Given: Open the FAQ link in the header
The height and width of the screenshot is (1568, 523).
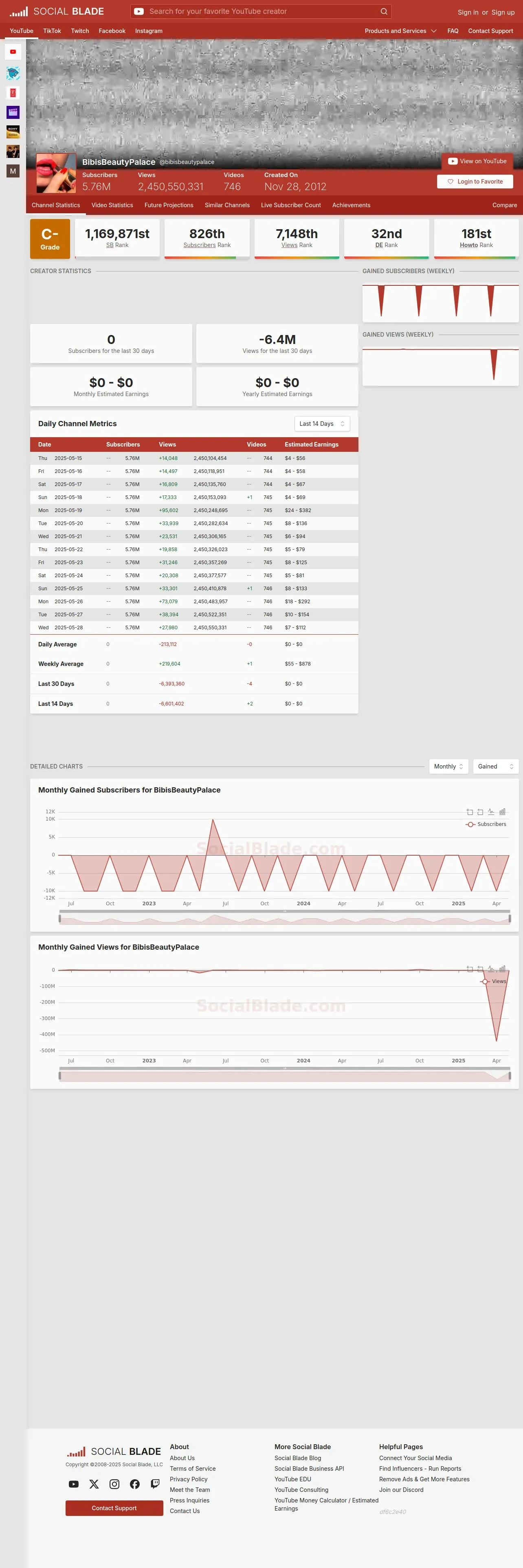Looking at the screenshot, I should pos(453,31).
